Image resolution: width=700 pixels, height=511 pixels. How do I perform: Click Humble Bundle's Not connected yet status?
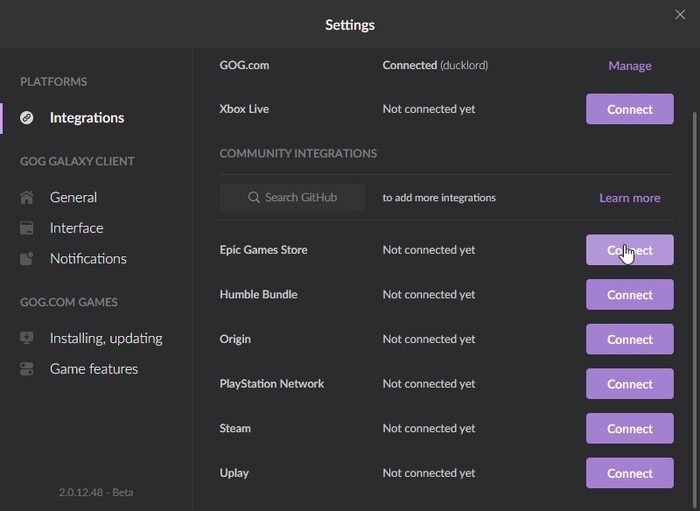click(429, 295)
